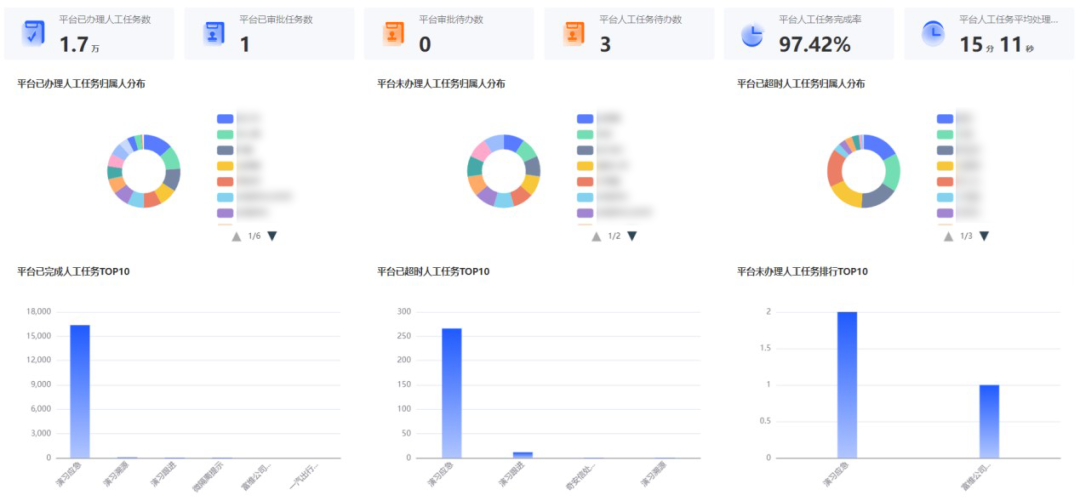The width and height of the screenshot is (1080, 501).
Task: Toggle the red legend item in 平台已超时人工任务归属人分布
Action: [x=945, y=181]
